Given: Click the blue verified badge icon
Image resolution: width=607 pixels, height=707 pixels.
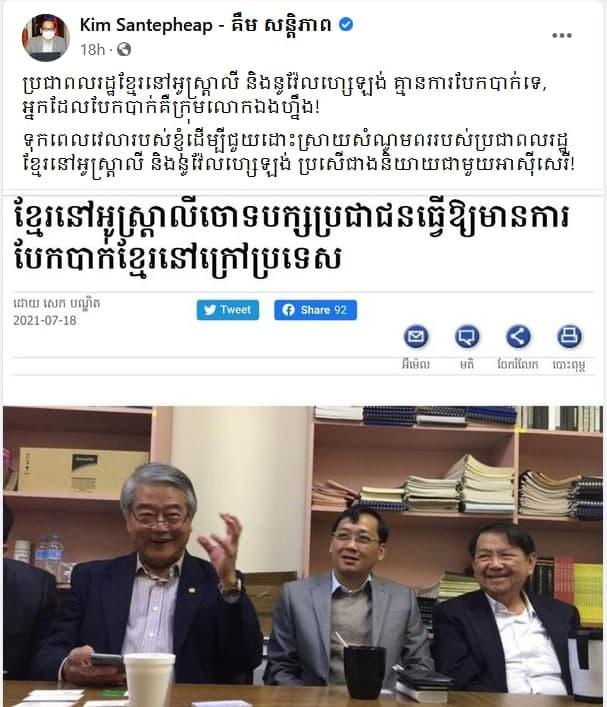Looking at the screenshot, I should [346, 24].
